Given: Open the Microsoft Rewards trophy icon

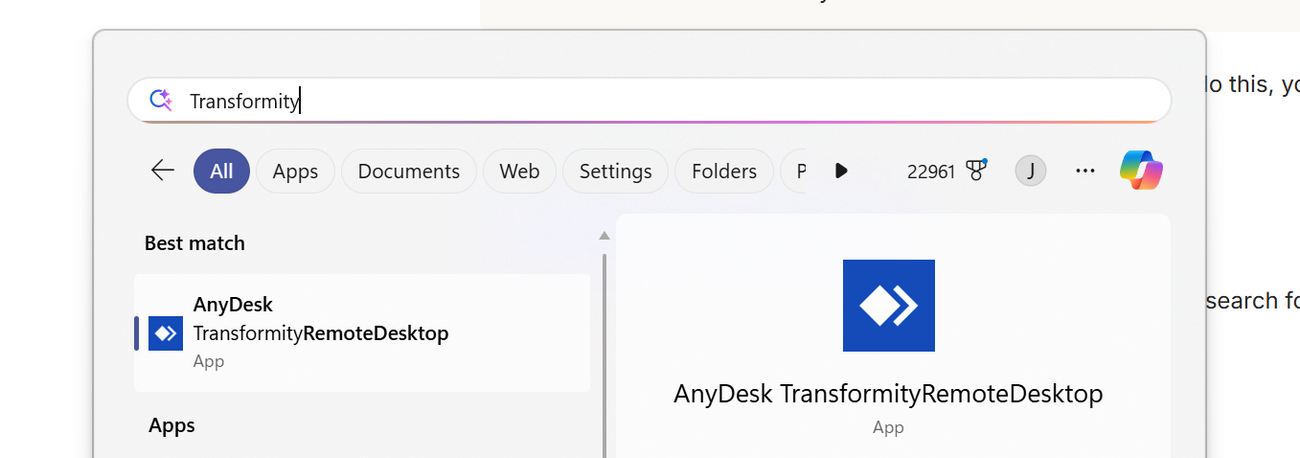Looking at the screenshot, I should pyautogui.click(x=976, y=171).
